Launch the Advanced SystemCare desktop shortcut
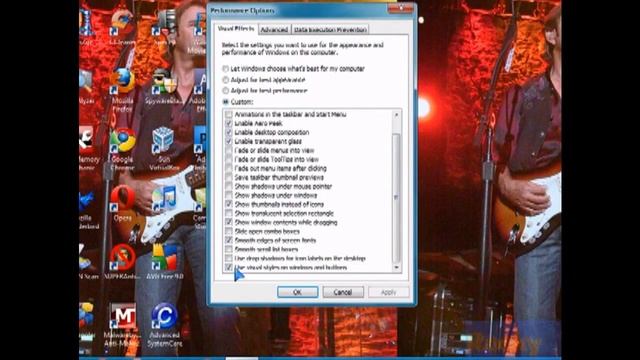Screen dimensions: 640x360 [x=164, y=324]
